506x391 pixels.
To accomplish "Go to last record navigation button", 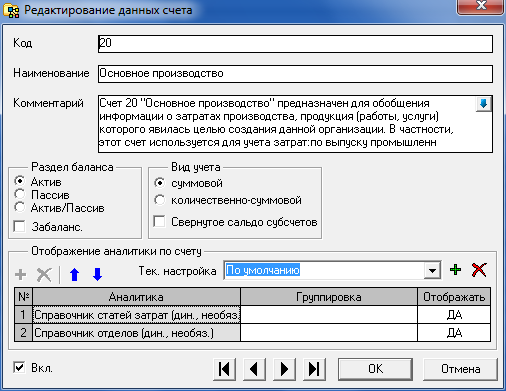I will 314,369.
